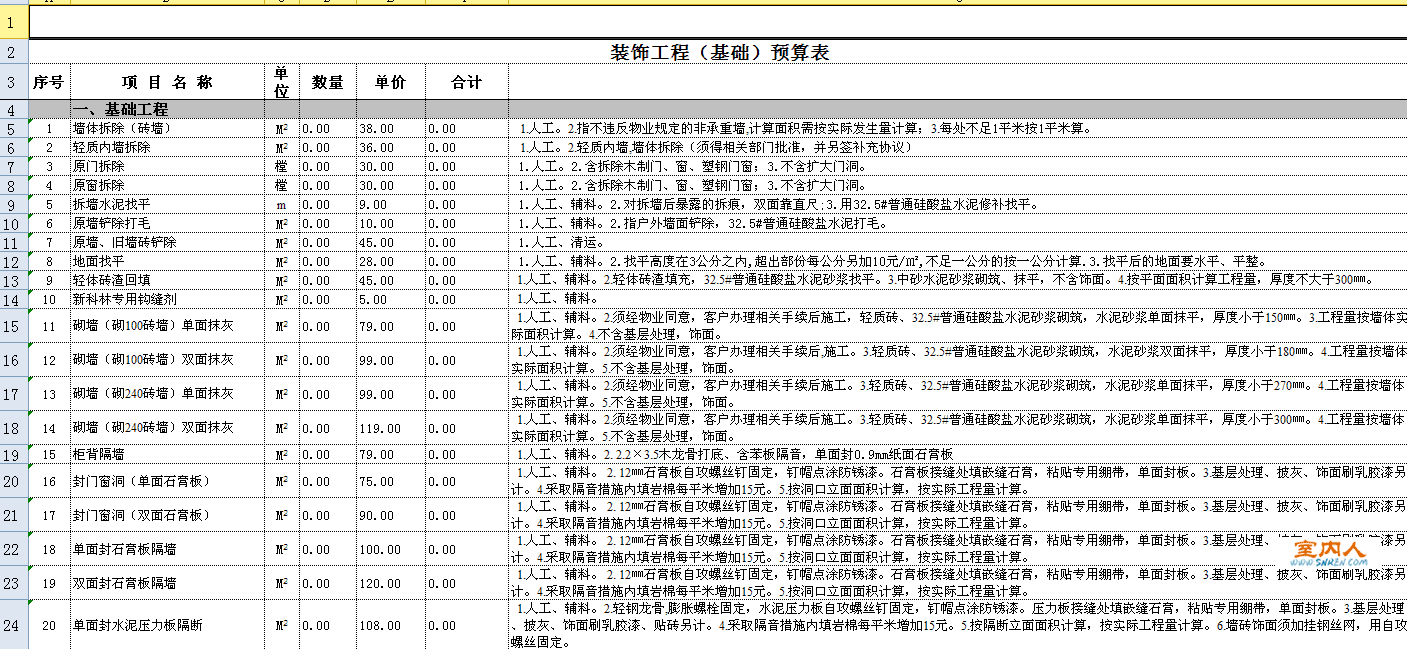Click the 数量 header cell

(x=328, y=83)
